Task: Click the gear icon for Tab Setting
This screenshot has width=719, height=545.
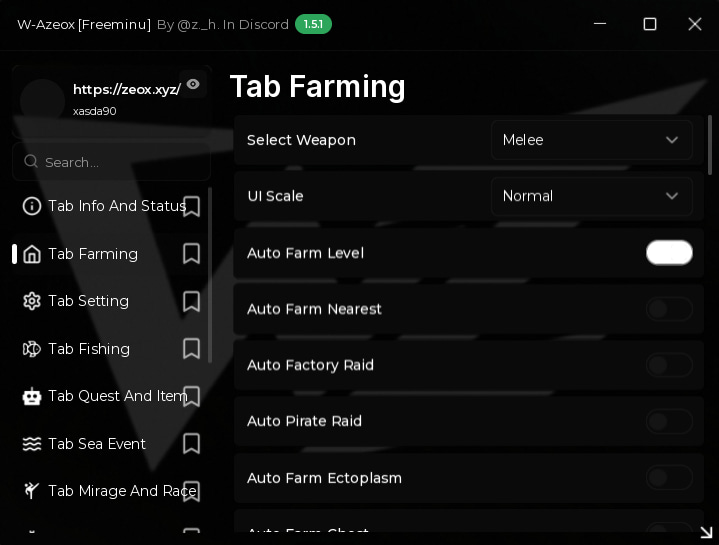Action: point(32,301)
